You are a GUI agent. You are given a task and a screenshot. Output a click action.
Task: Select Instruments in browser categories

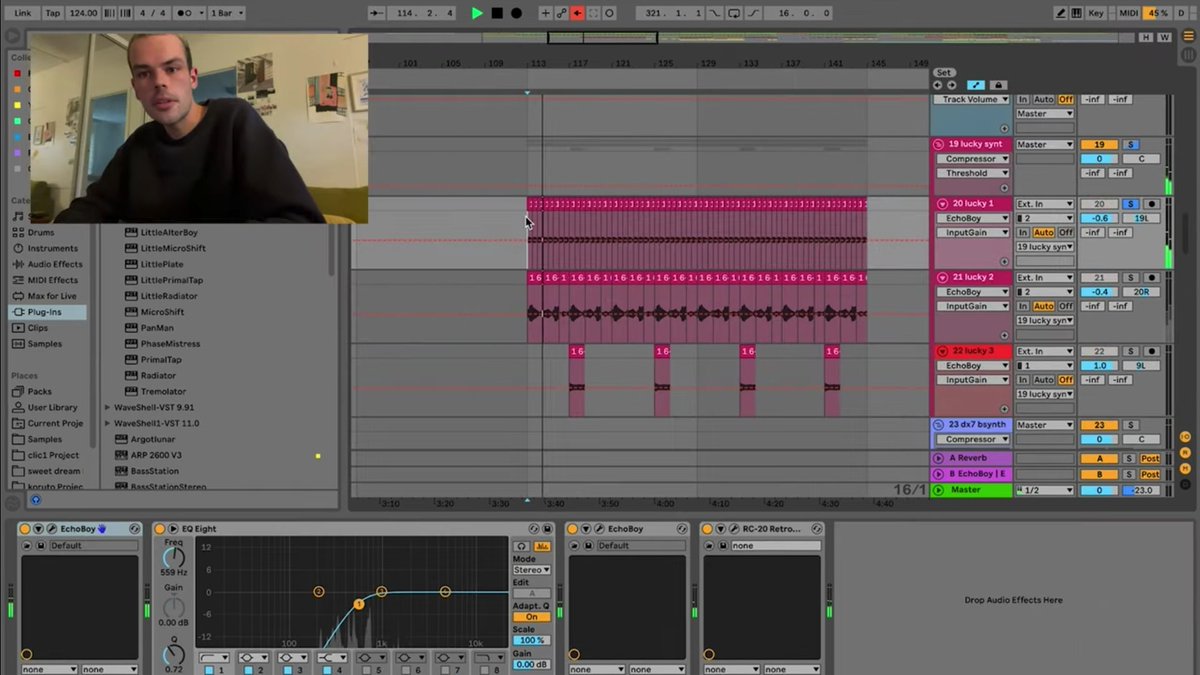[x=52, y=248]
